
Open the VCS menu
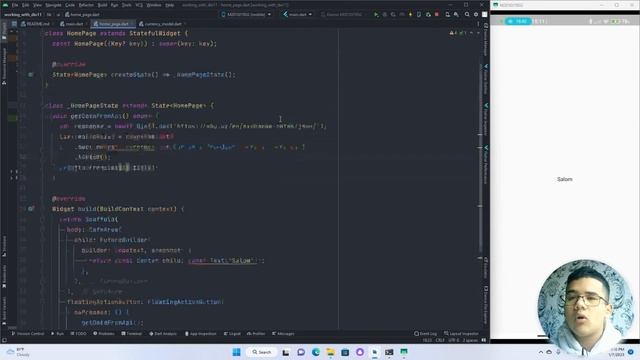[x=139, y=5]
